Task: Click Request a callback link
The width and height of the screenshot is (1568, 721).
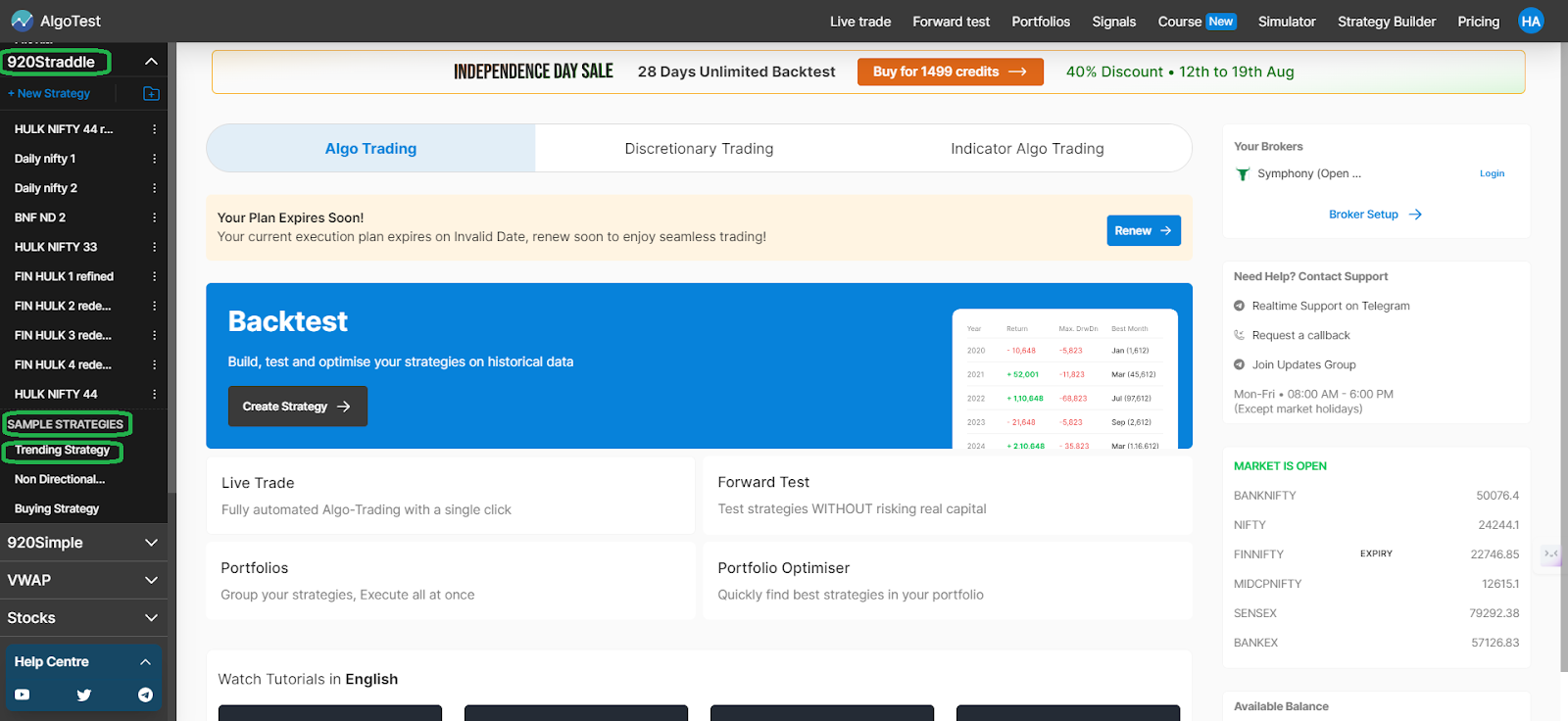Action: (x=1300, y=335)
